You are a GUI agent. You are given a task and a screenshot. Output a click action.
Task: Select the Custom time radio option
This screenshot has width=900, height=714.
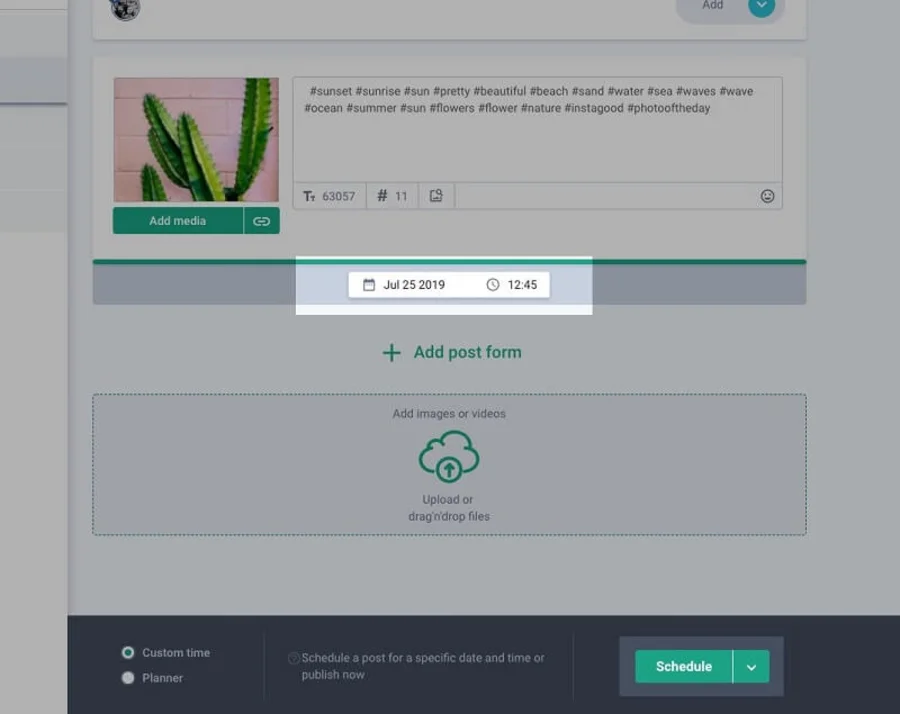pyautogui.click(x=128, y=652)
